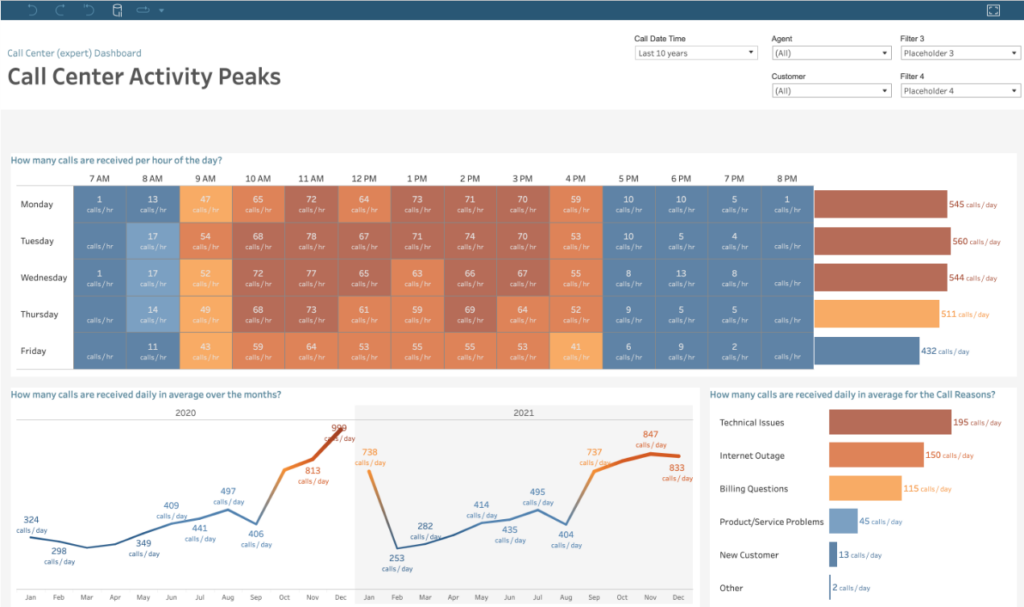Viewport: 1024px width, 607px height.
Task: Click the Redo icon in the toolbar
Action: 60,10
